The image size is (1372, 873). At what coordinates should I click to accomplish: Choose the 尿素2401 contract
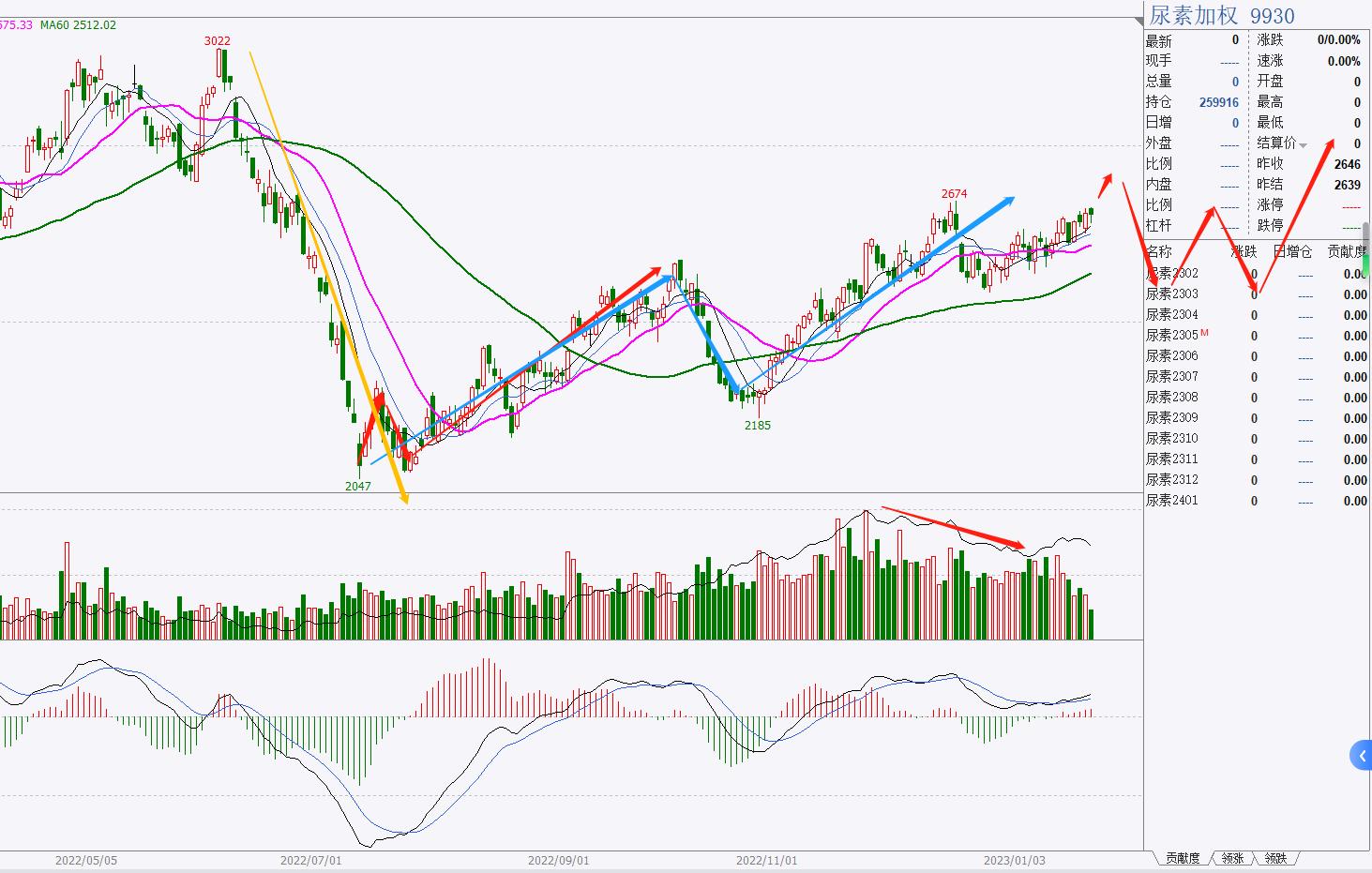(1171, 501)
